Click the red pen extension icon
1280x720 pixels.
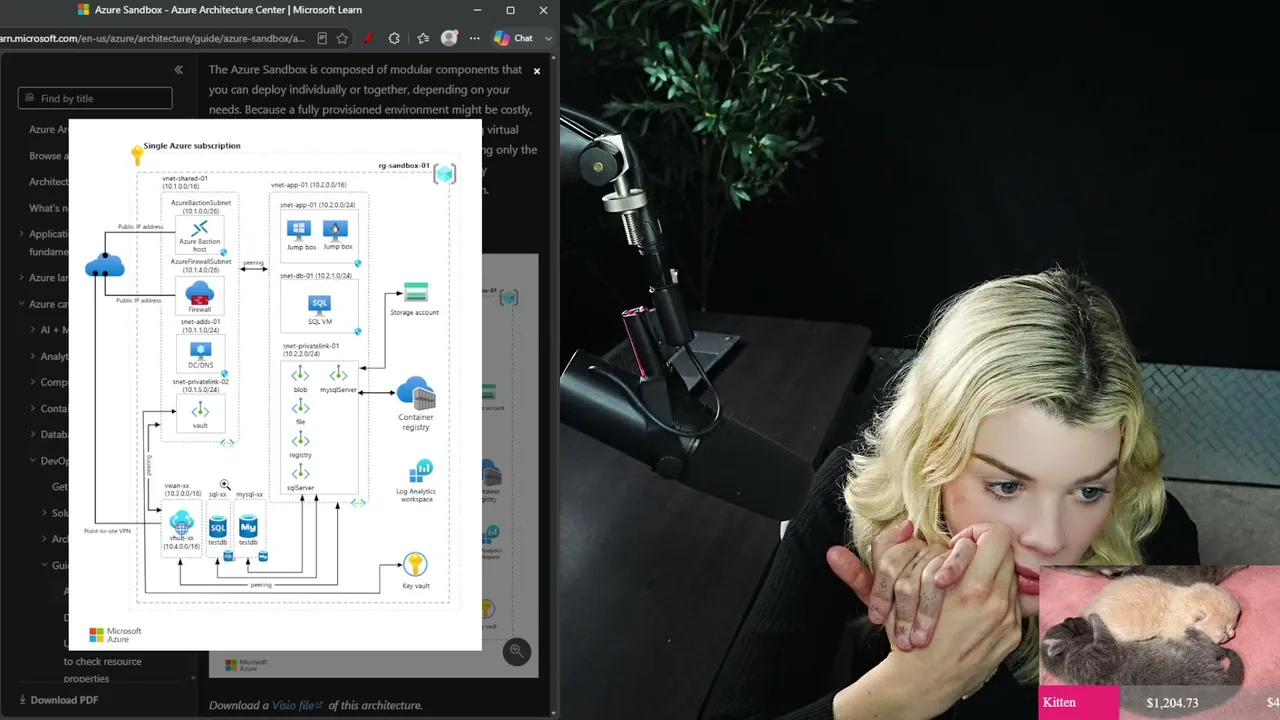tap(368, 38)
